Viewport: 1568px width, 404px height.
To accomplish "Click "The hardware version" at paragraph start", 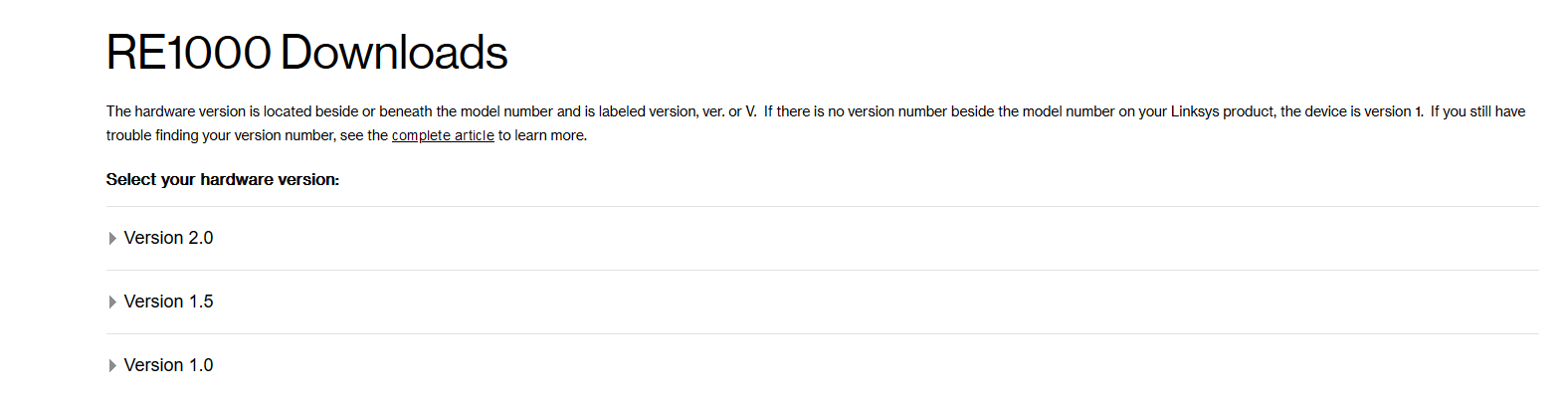I will pyautogui.click(x=176, y=111).
